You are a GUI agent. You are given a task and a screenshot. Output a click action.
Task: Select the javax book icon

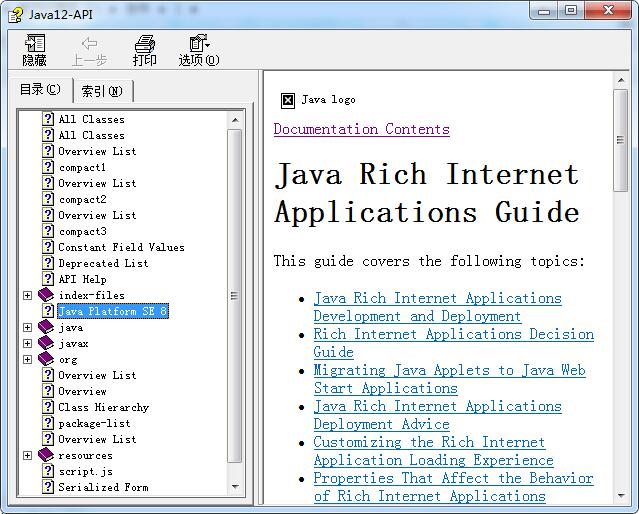46,343
